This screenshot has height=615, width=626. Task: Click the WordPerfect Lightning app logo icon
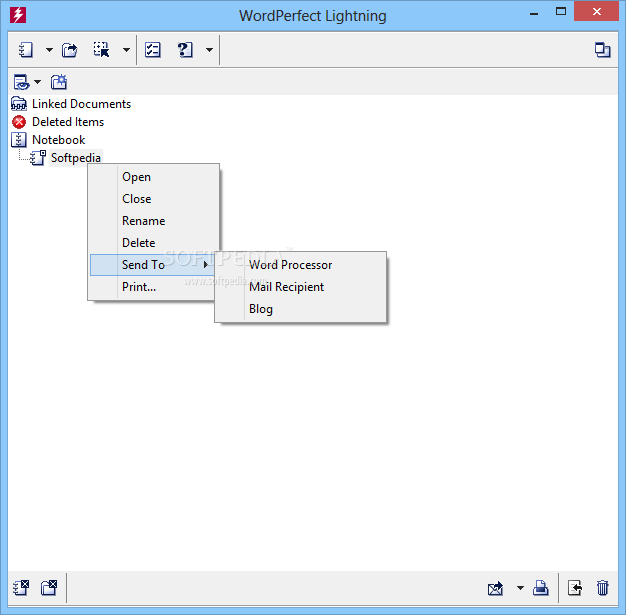point(18,15)
